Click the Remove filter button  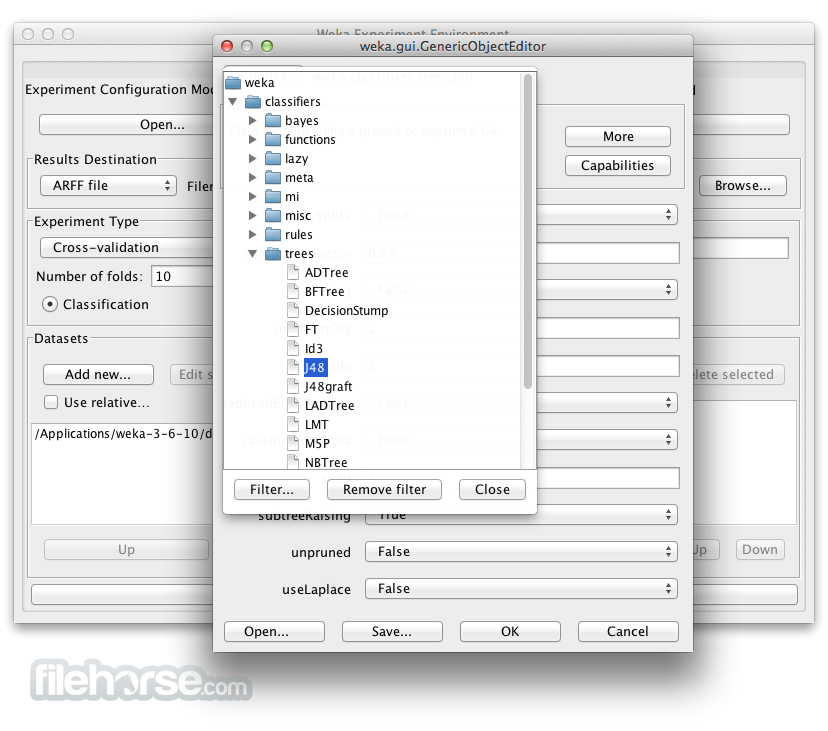[384, 490]
